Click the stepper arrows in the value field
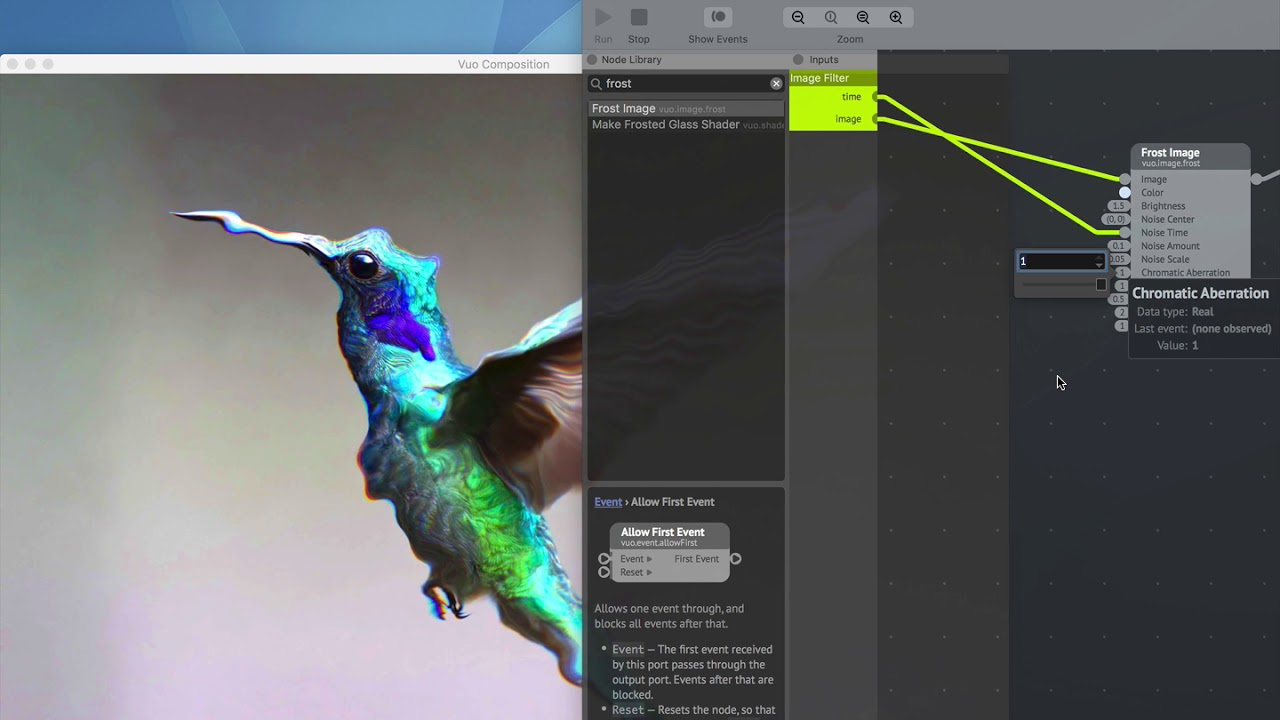The image size is (1280, 720). (x=1099, y=261)
